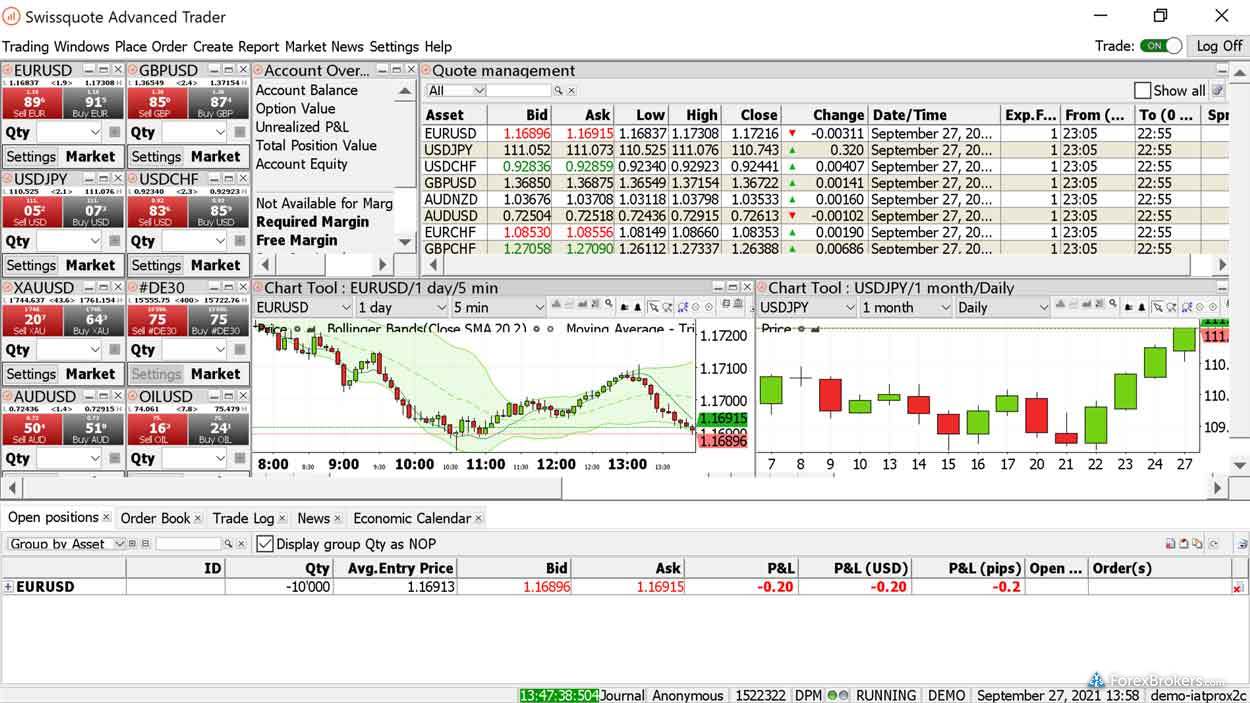Click the search icon in Quote management

click(559, 91)
